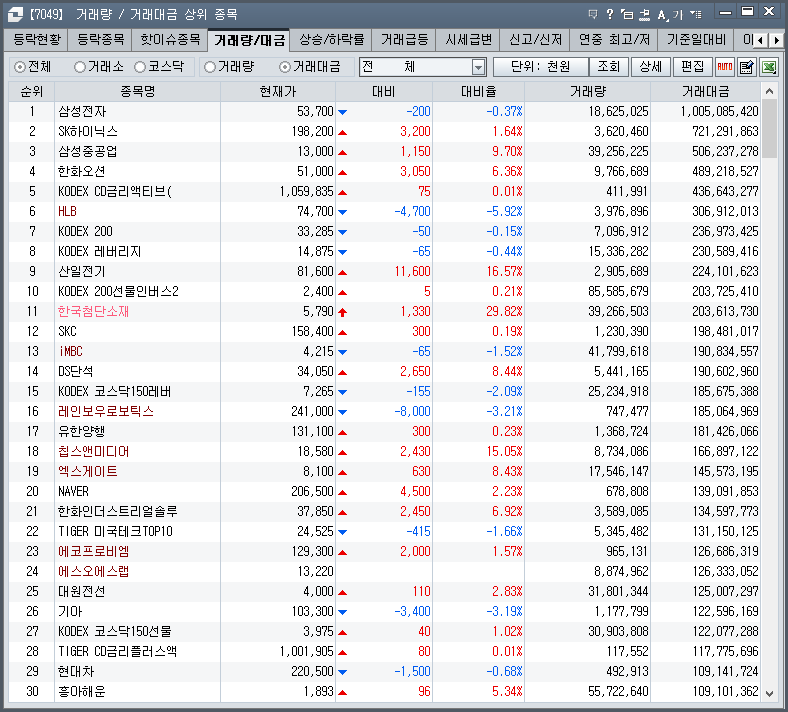This screenshot has width=788, height=712.
Task: Toggle the red AUTO refresh icon
Action: (725, 66)
